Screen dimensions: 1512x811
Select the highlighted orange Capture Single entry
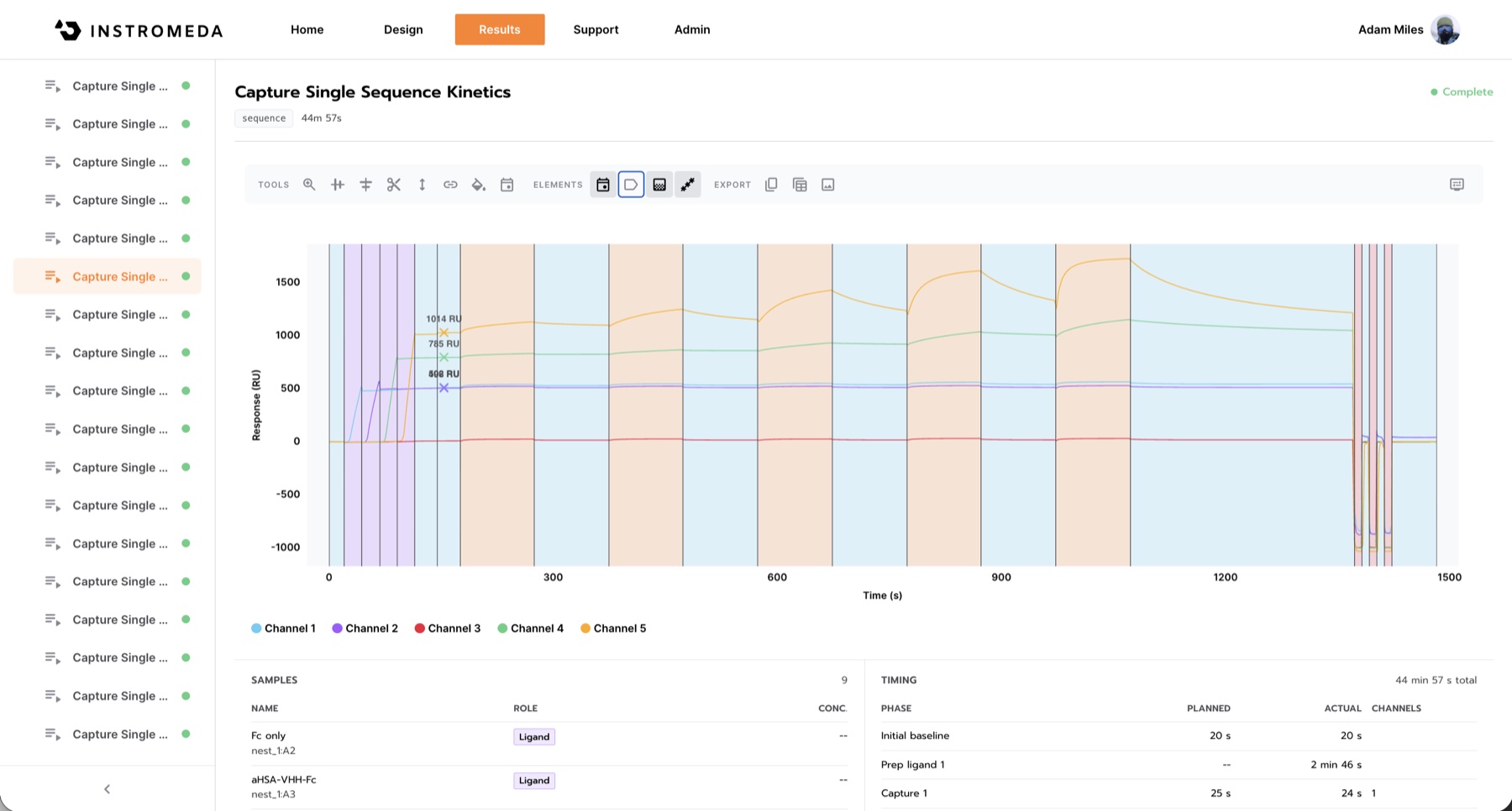tap(108, 276)
